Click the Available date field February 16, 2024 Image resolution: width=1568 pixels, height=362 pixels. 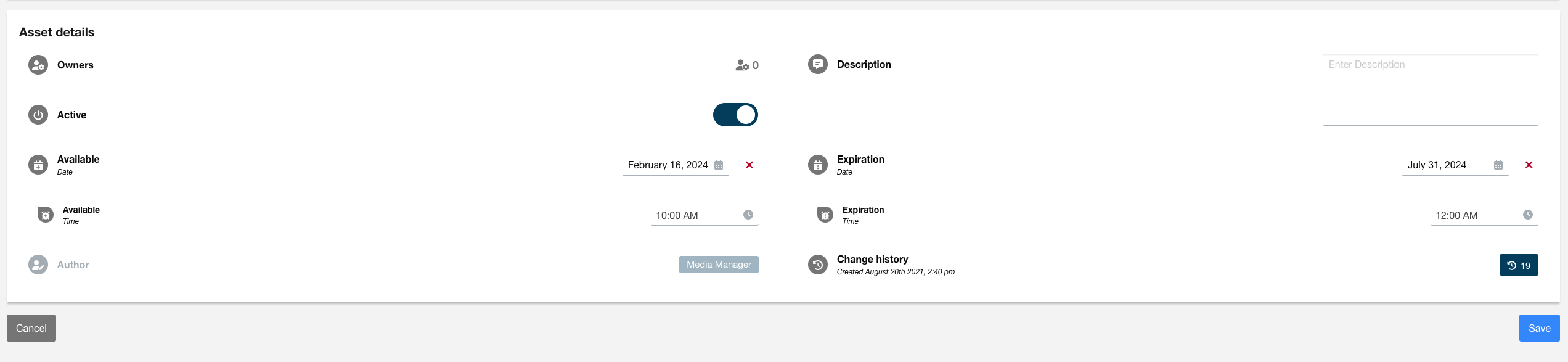668,165
